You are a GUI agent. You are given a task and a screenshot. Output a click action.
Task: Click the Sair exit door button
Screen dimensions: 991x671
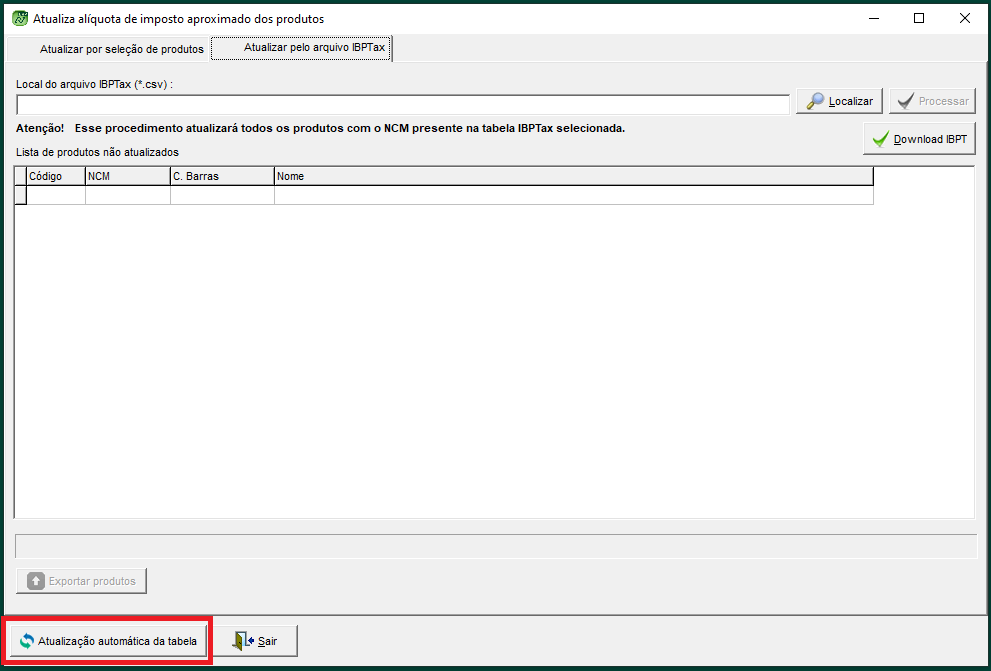(257, 641)
